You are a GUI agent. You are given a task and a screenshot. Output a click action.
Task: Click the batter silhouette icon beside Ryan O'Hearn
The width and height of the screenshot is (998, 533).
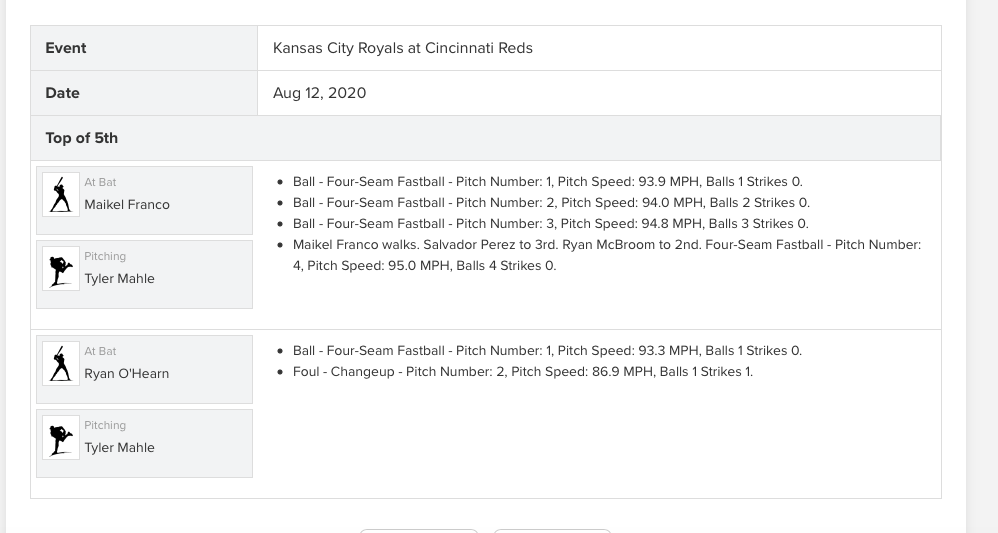click(60, 364)
